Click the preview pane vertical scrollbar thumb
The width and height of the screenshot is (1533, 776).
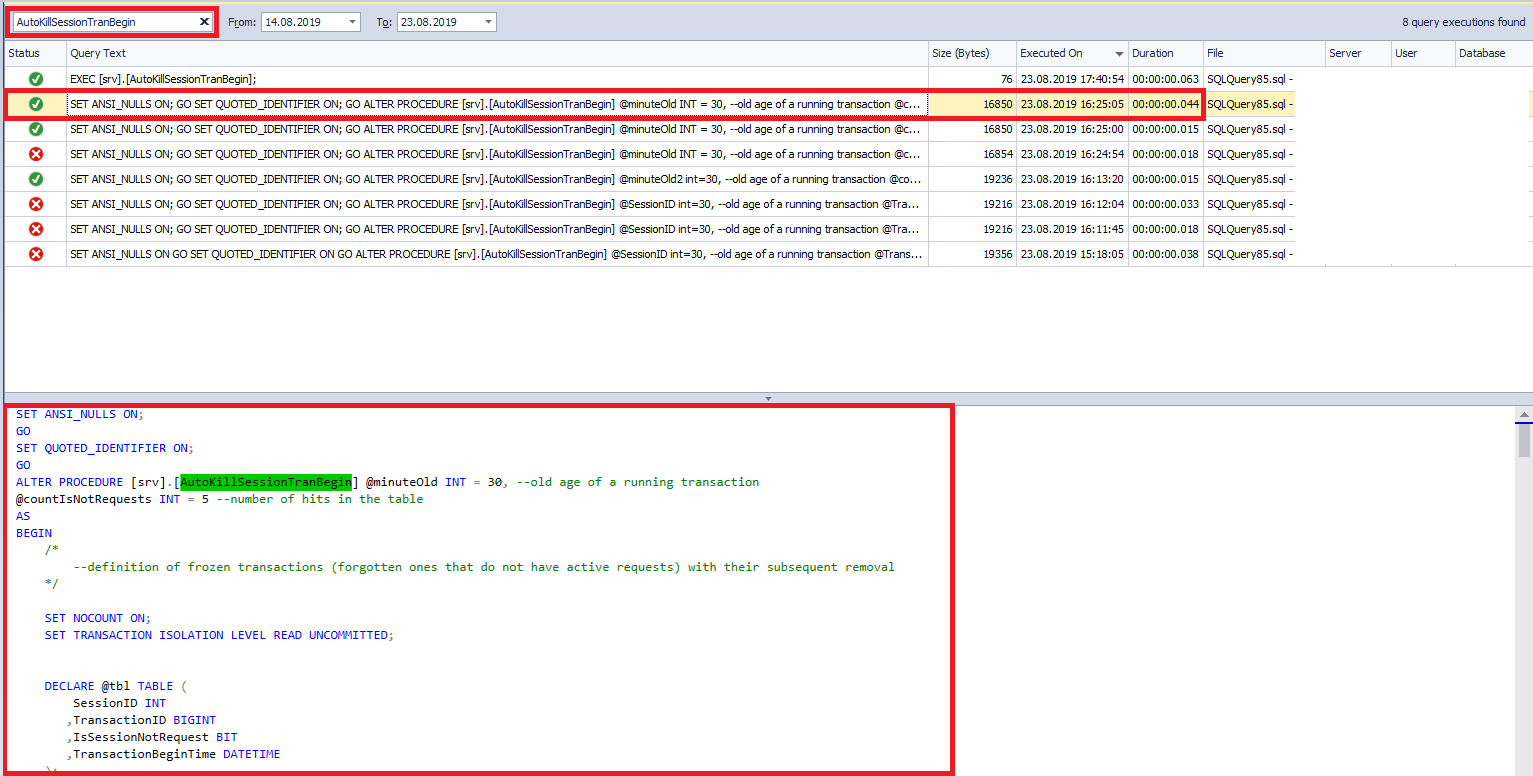1524,439
